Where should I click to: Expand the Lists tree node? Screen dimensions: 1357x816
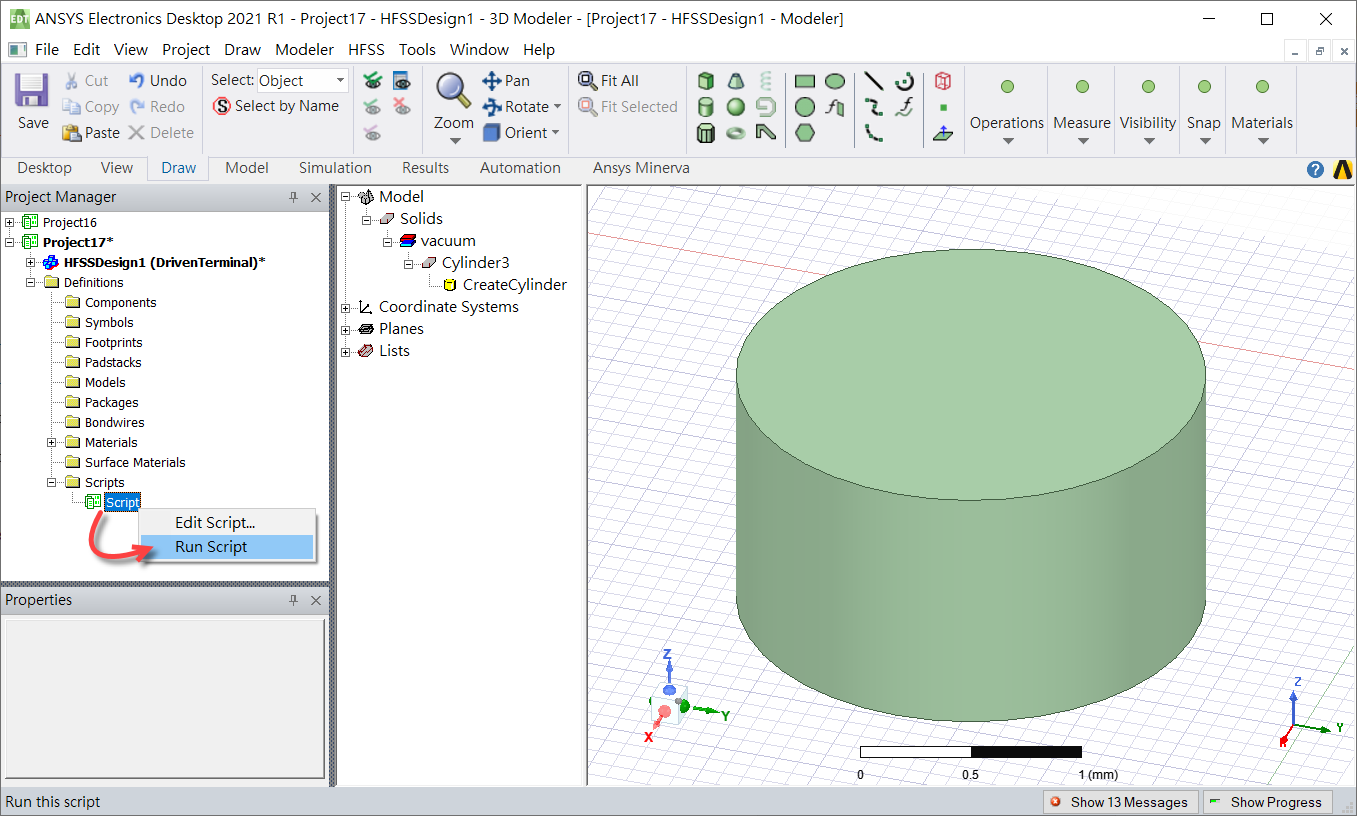pyautogui.click(x=346, y=351)
